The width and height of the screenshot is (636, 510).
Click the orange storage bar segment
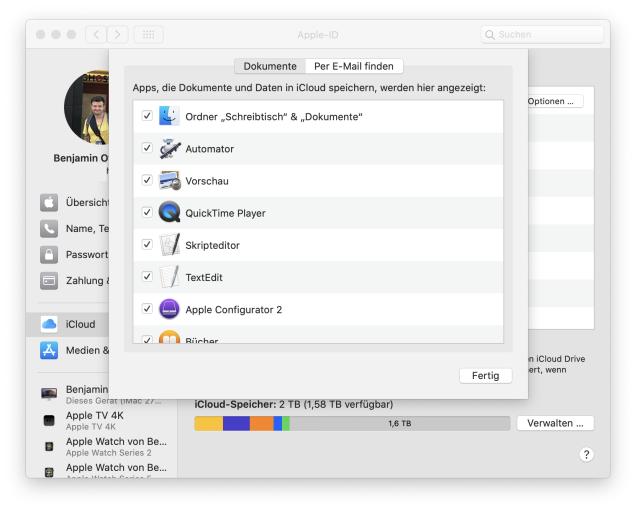(x=262, y=423)
